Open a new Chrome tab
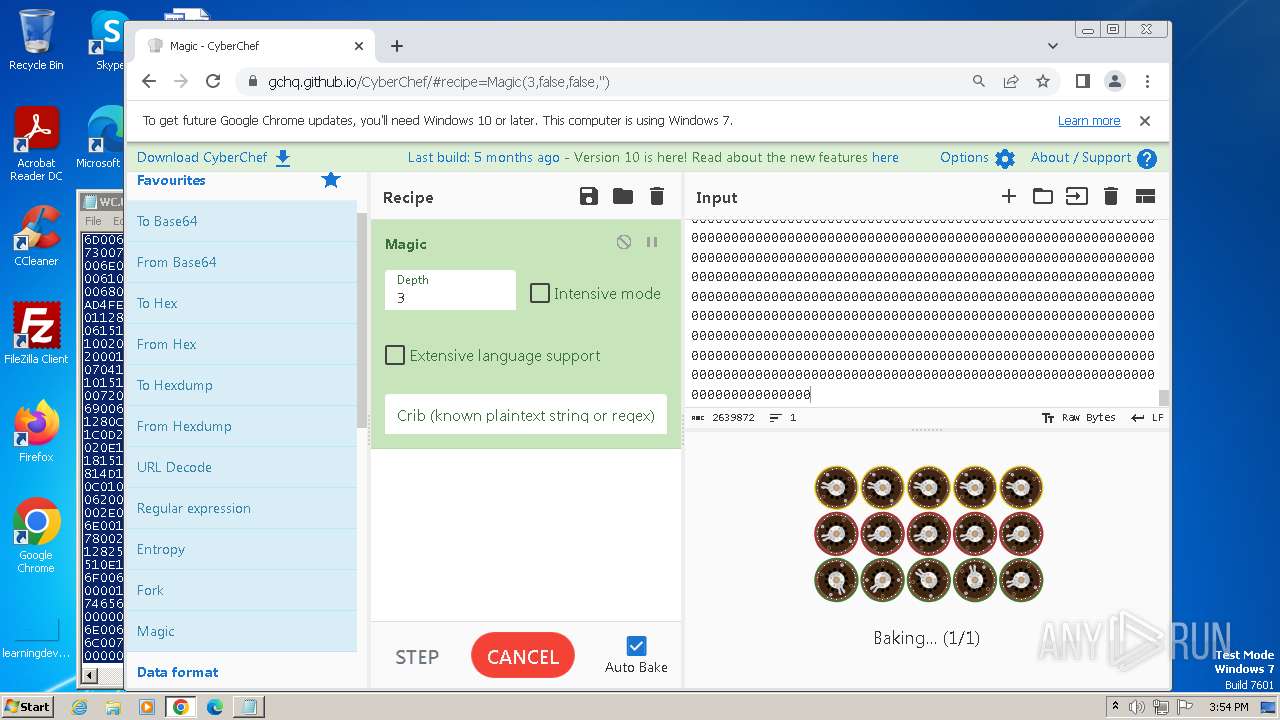Screen dimensions: 1280x720 pos(397,46)
